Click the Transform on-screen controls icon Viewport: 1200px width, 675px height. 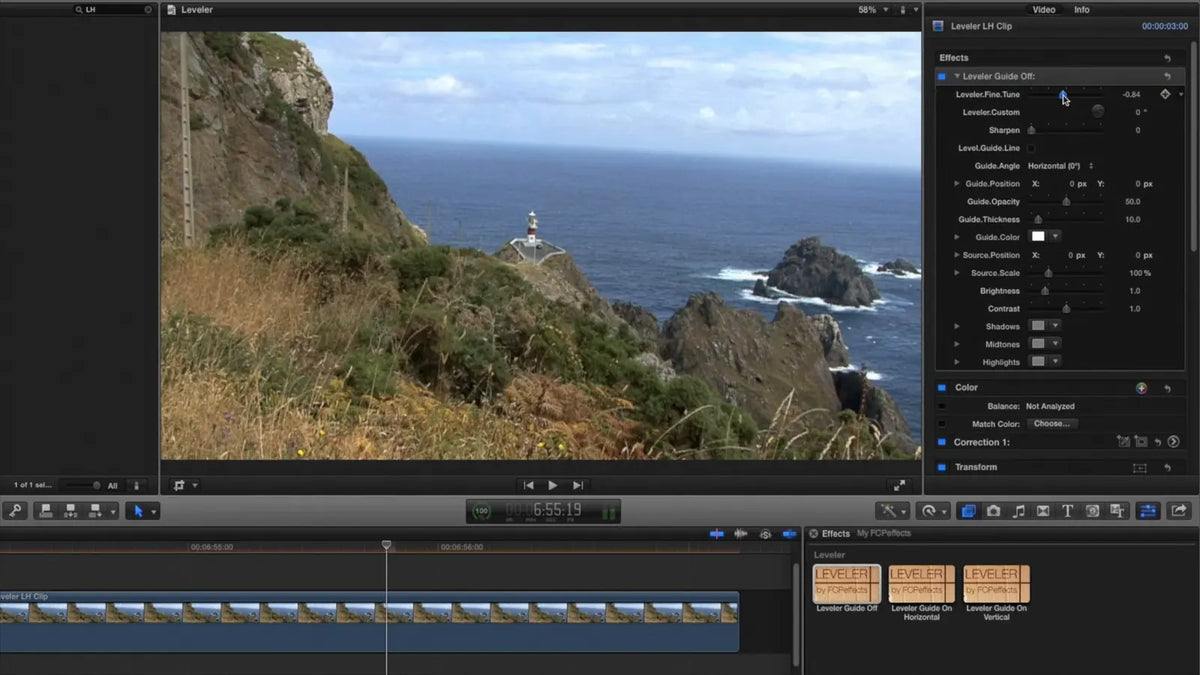tap(1139, 468)
